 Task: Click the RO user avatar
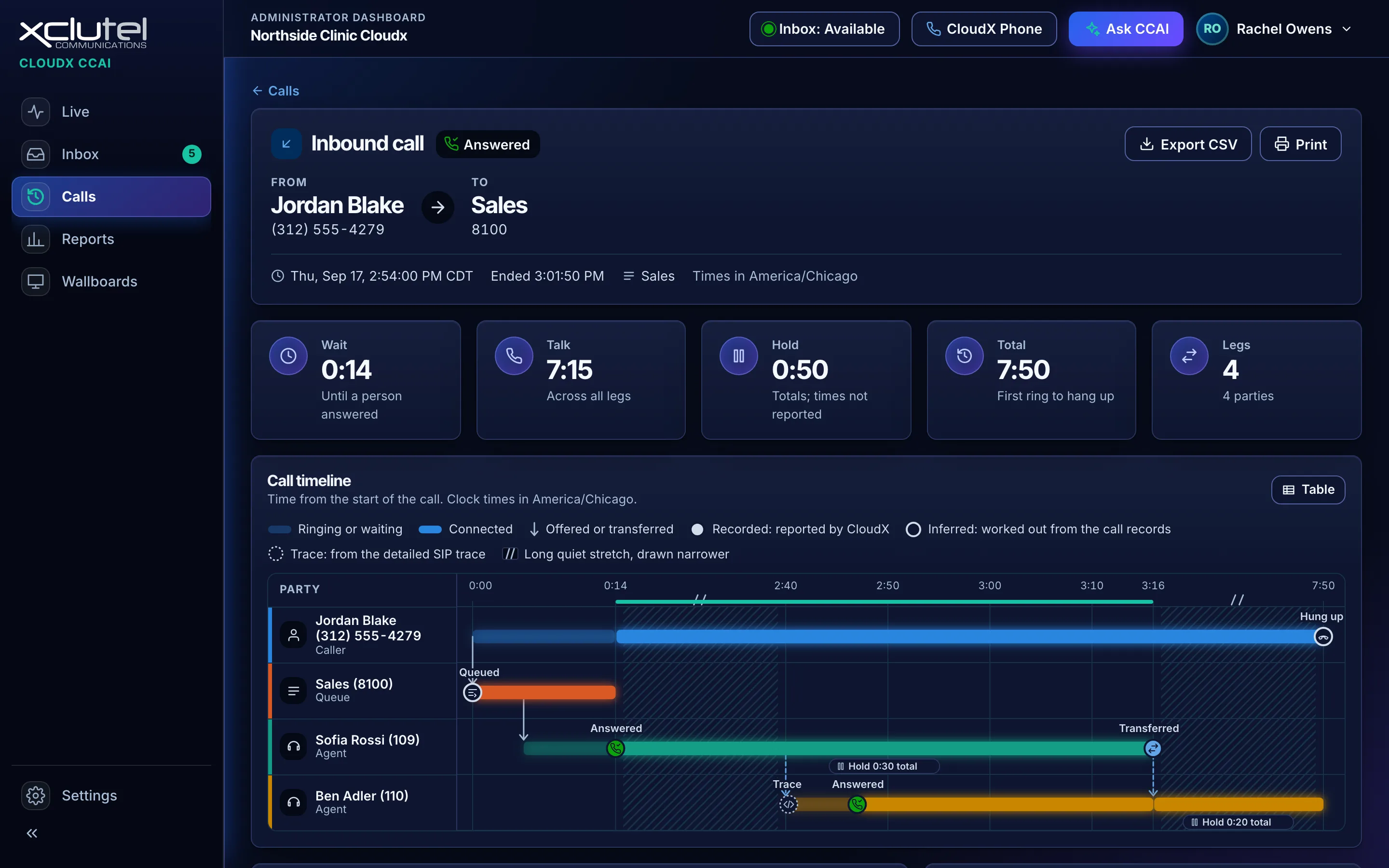point(1212,29)
